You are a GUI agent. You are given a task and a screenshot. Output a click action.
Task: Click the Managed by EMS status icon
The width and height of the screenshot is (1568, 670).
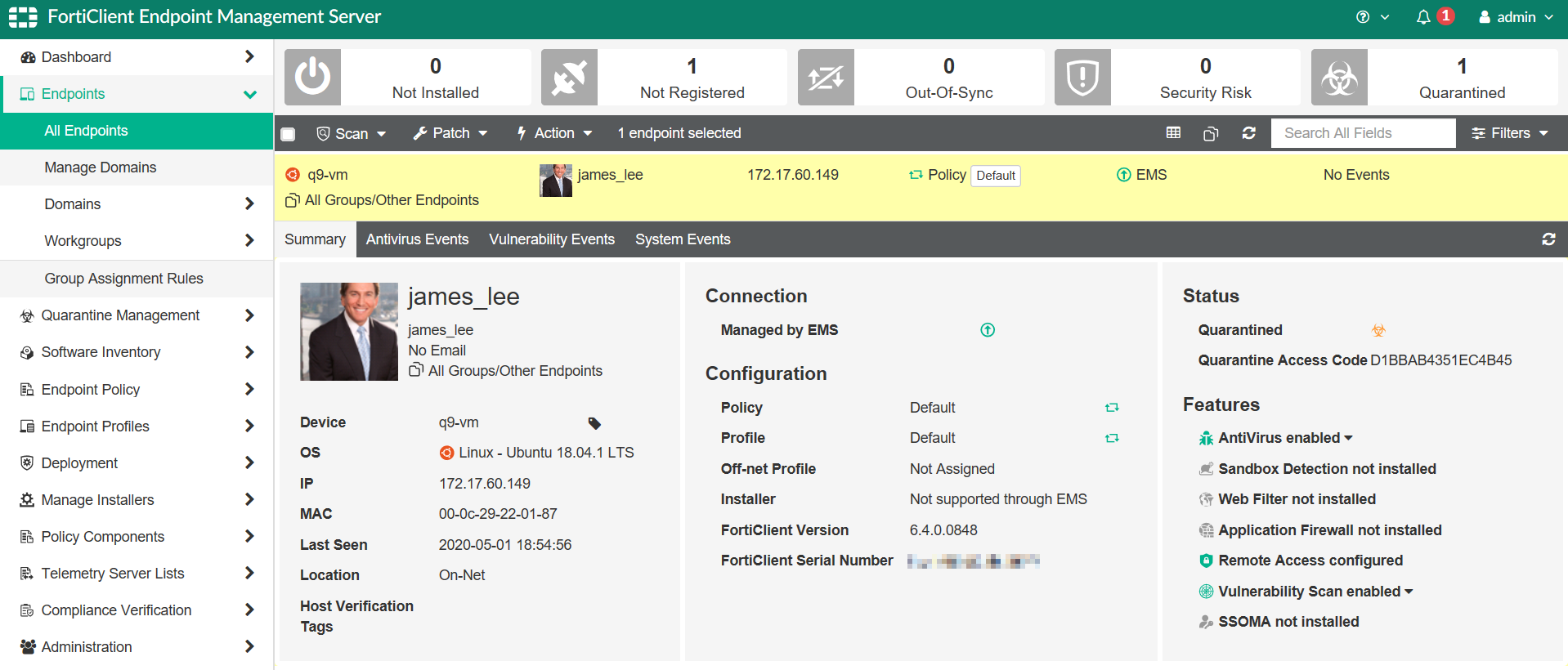[x=988, y=330]
